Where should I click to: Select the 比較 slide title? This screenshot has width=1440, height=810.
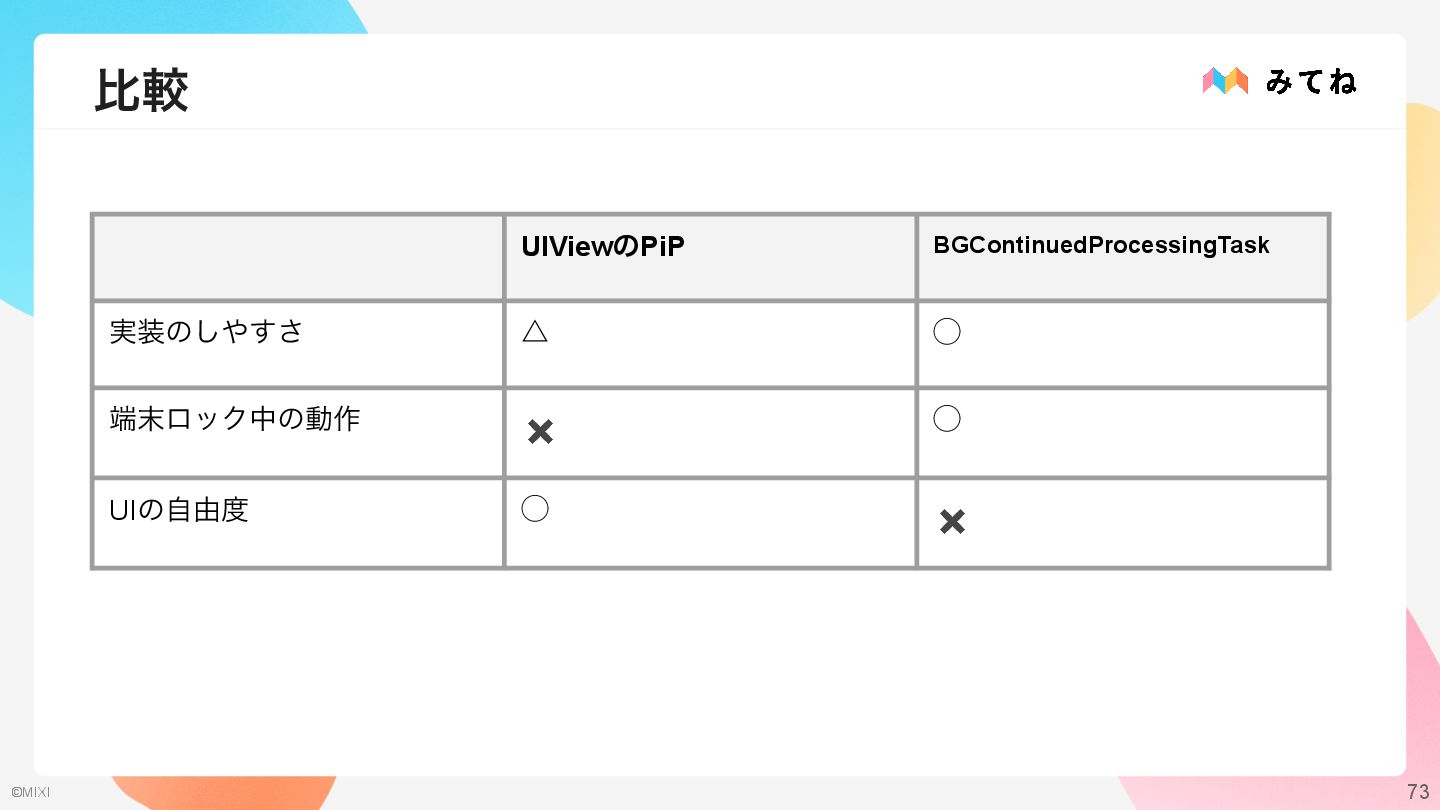[x=142, y=91]
